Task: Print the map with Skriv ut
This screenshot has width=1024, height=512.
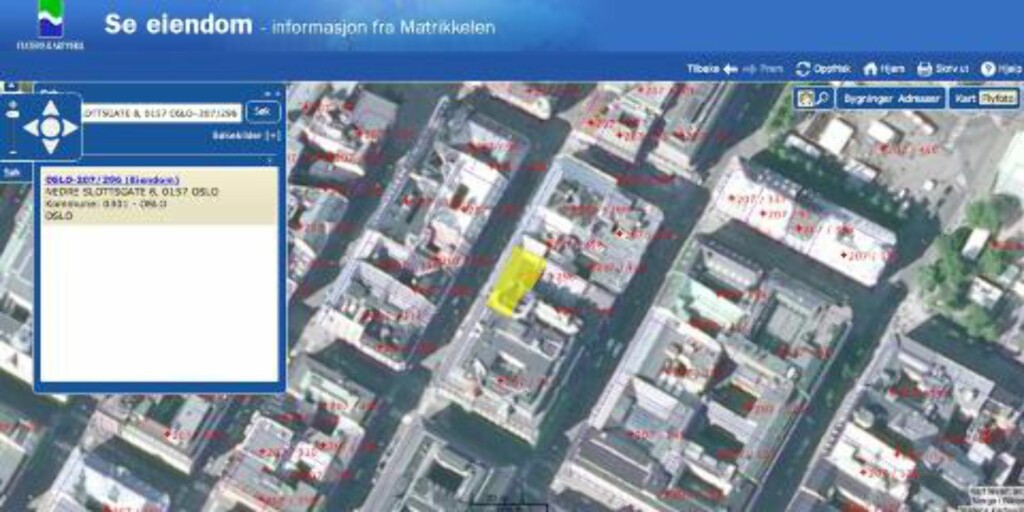Action: coord(945,69)
